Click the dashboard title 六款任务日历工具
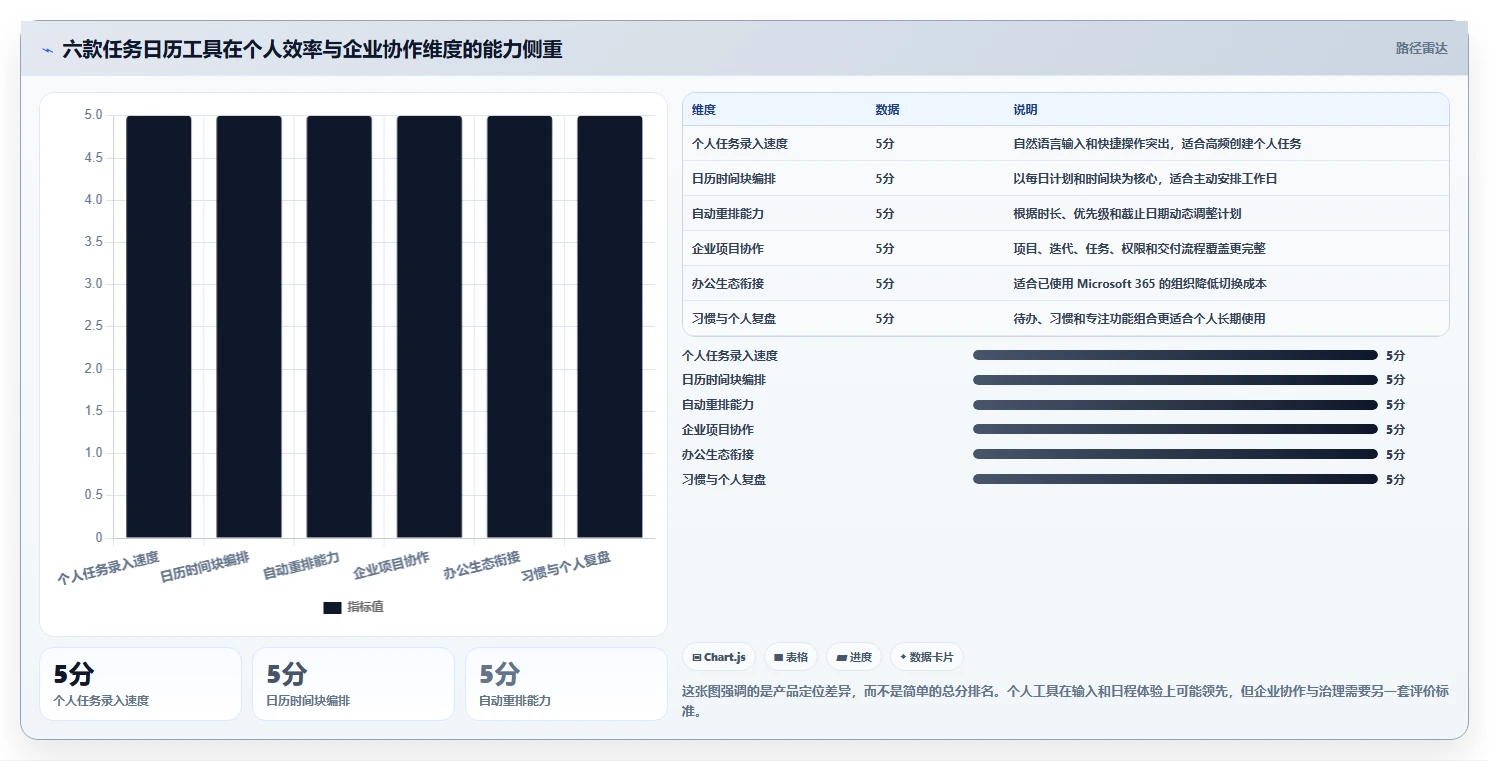Image resolution: width=1489 pixels, height=761 pixels. click(x=312, y=49)
